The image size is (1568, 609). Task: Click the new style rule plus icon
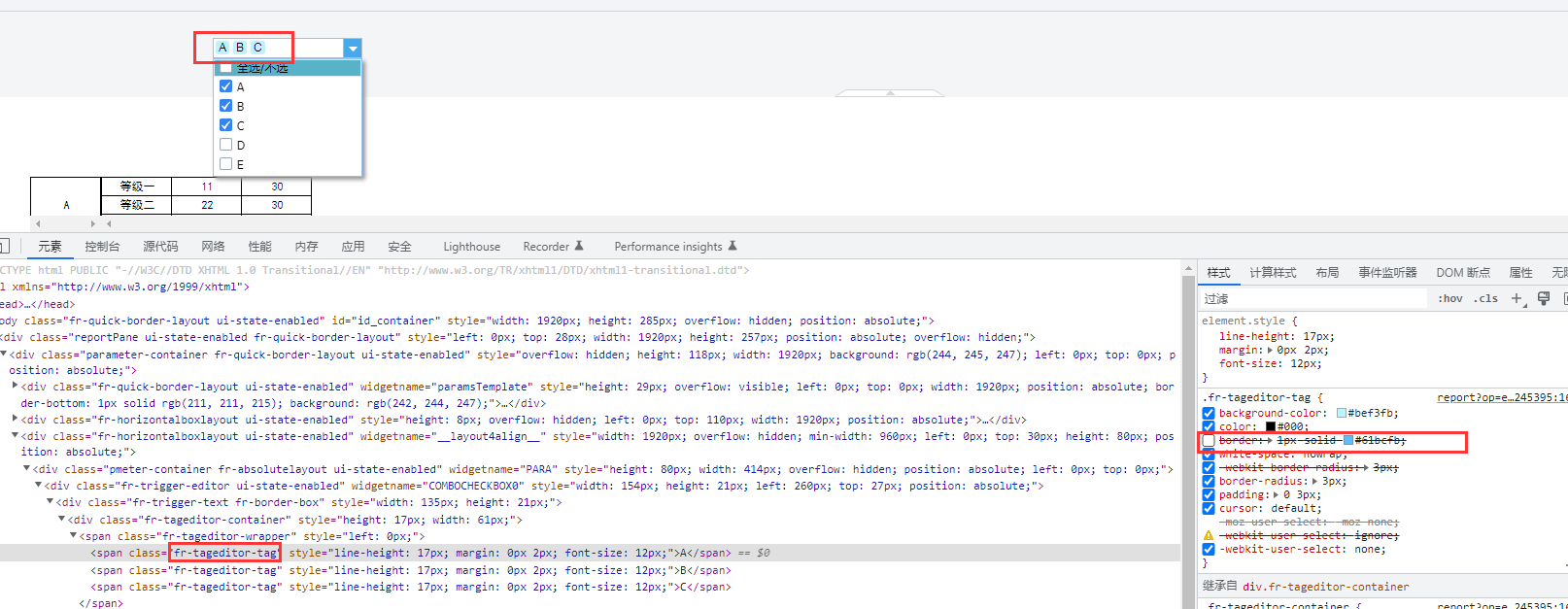(1517, 299)
